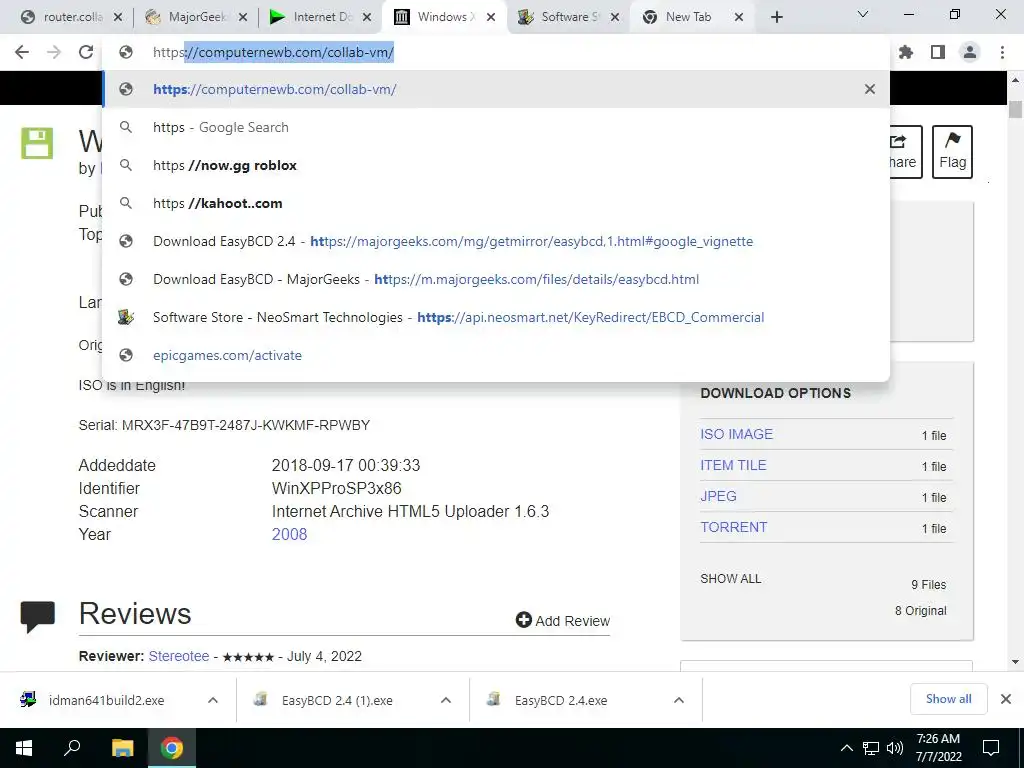The height and width of the screenshot is (768, 1024).
Task: Open the notification center icon
Action: [991, 748]
